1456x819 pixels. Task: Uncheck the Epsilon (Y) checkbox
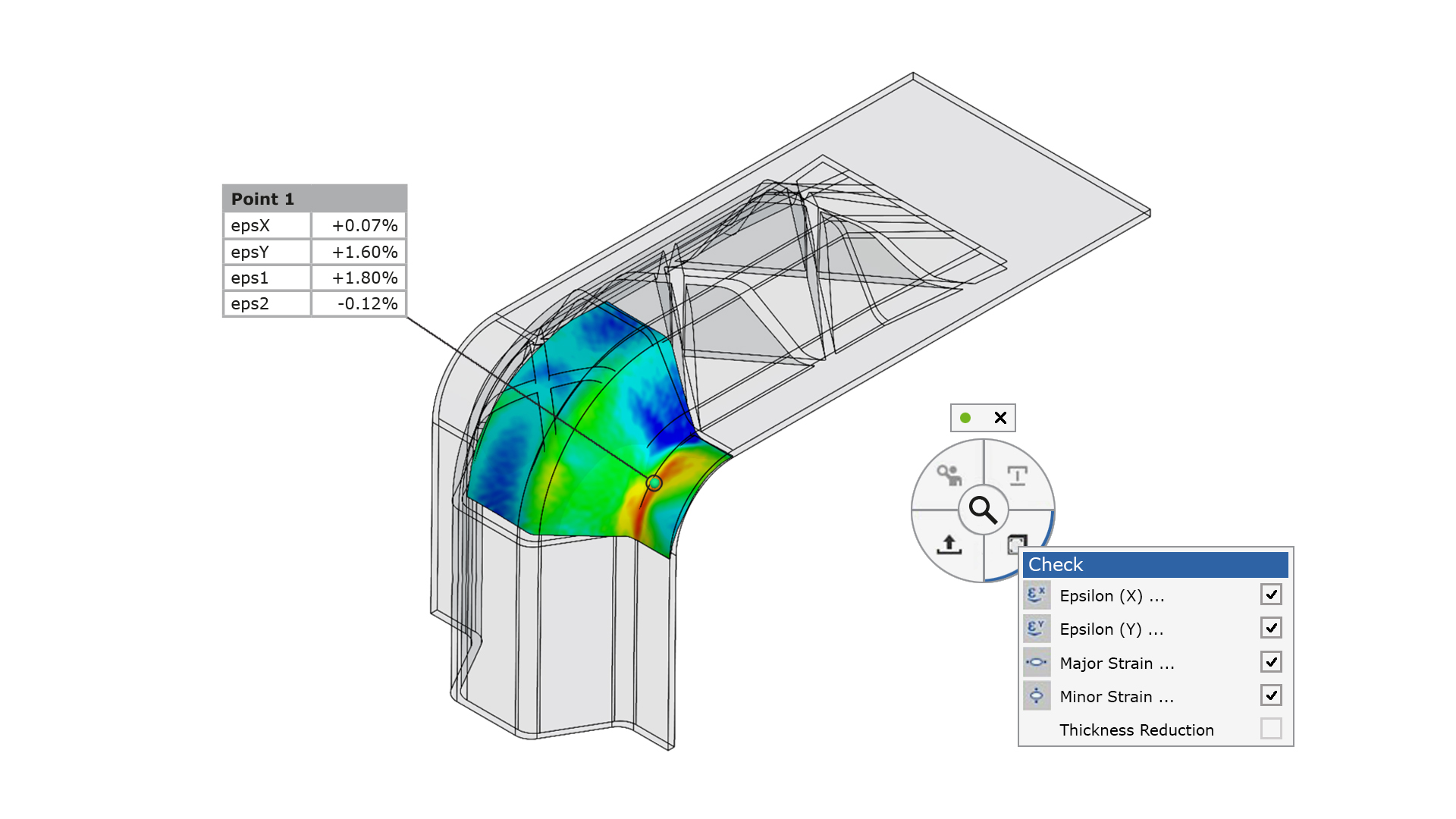1271,628
